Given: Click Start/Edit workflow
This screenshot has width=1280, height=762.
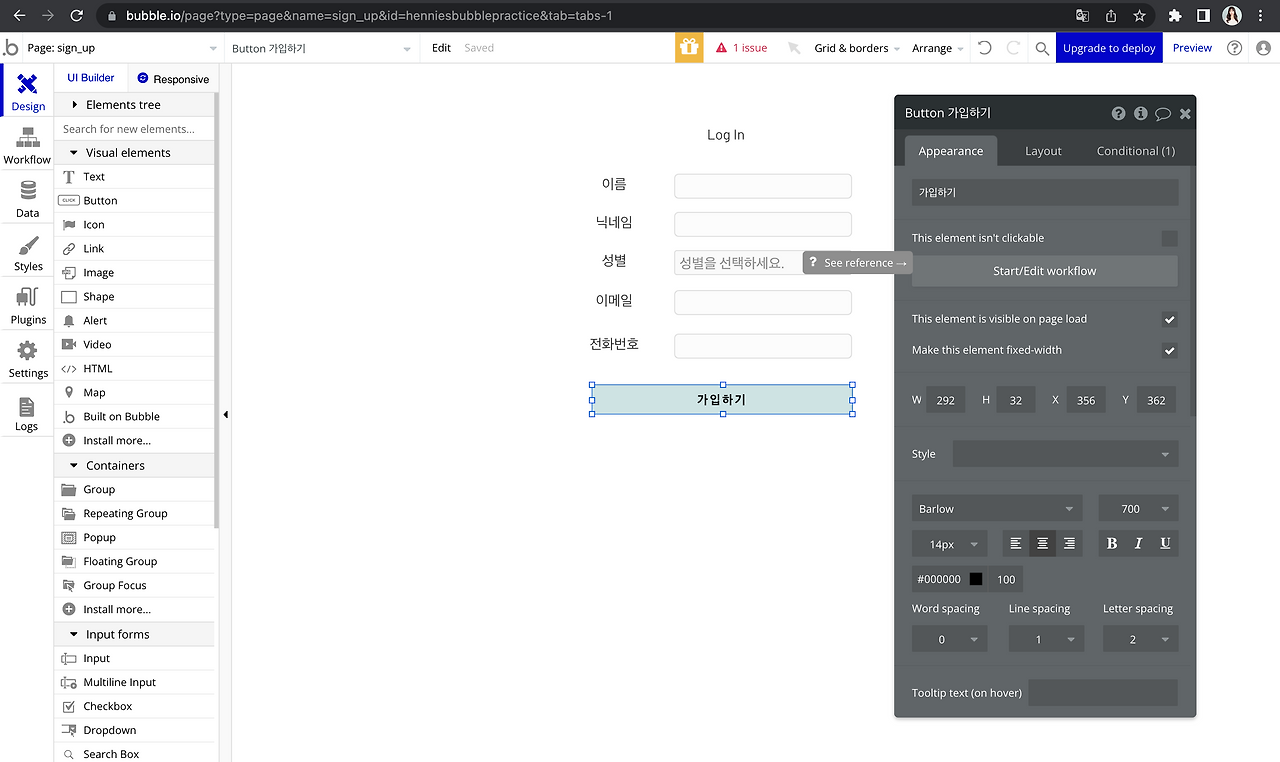Looking at the screenshot, I should point(1043,271).
